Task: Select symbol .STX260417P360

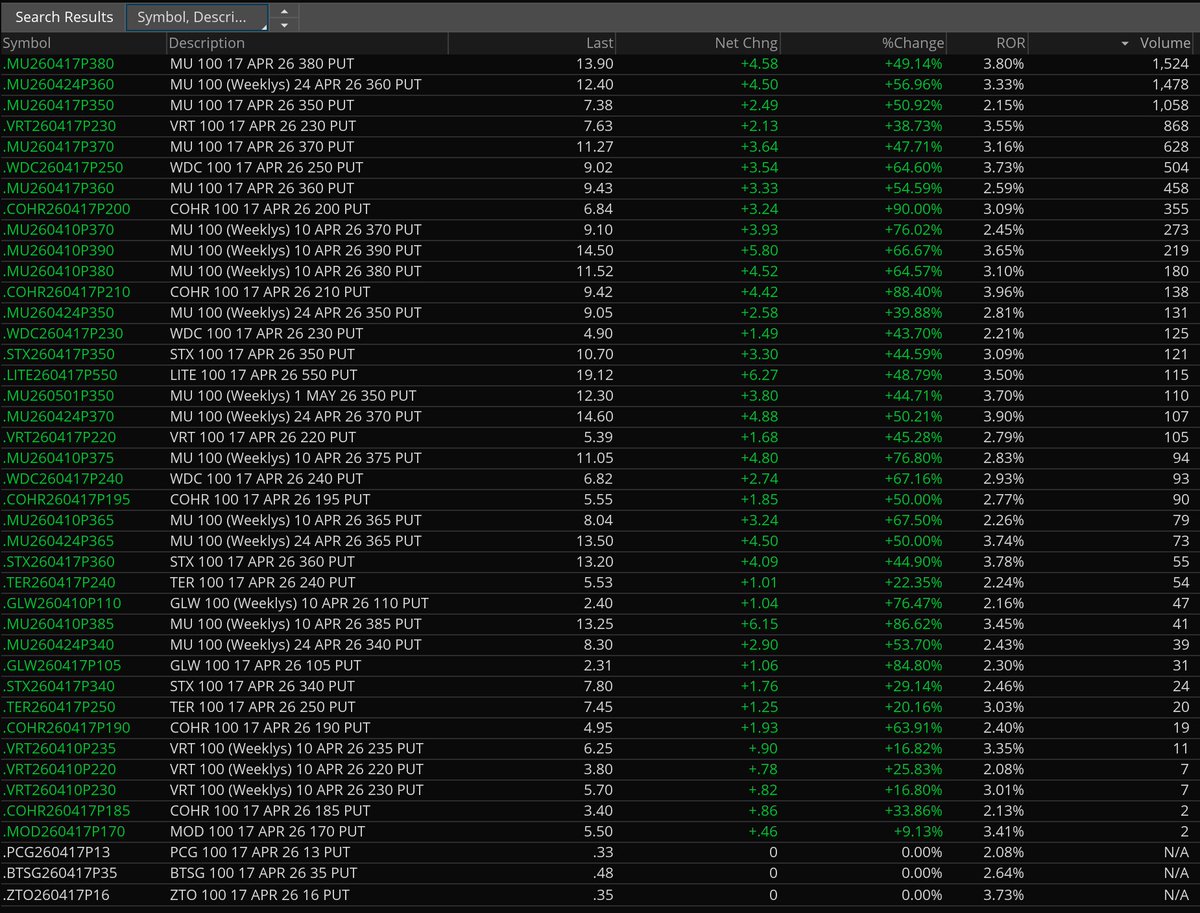Action: tap(59, 562)
